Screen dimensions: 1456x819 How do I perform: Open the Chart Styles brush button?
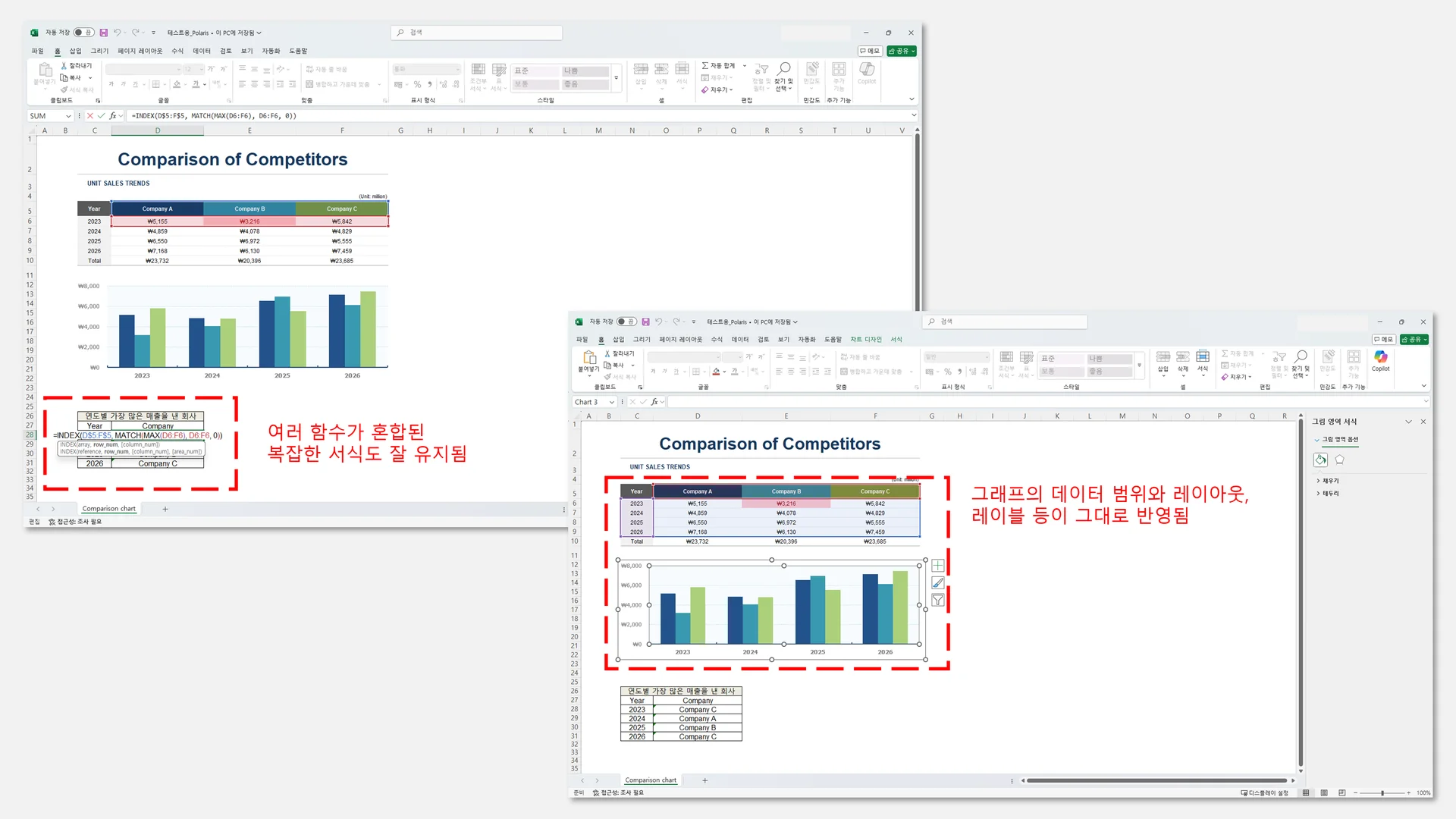pyautogui.click(x=938, y=583)
